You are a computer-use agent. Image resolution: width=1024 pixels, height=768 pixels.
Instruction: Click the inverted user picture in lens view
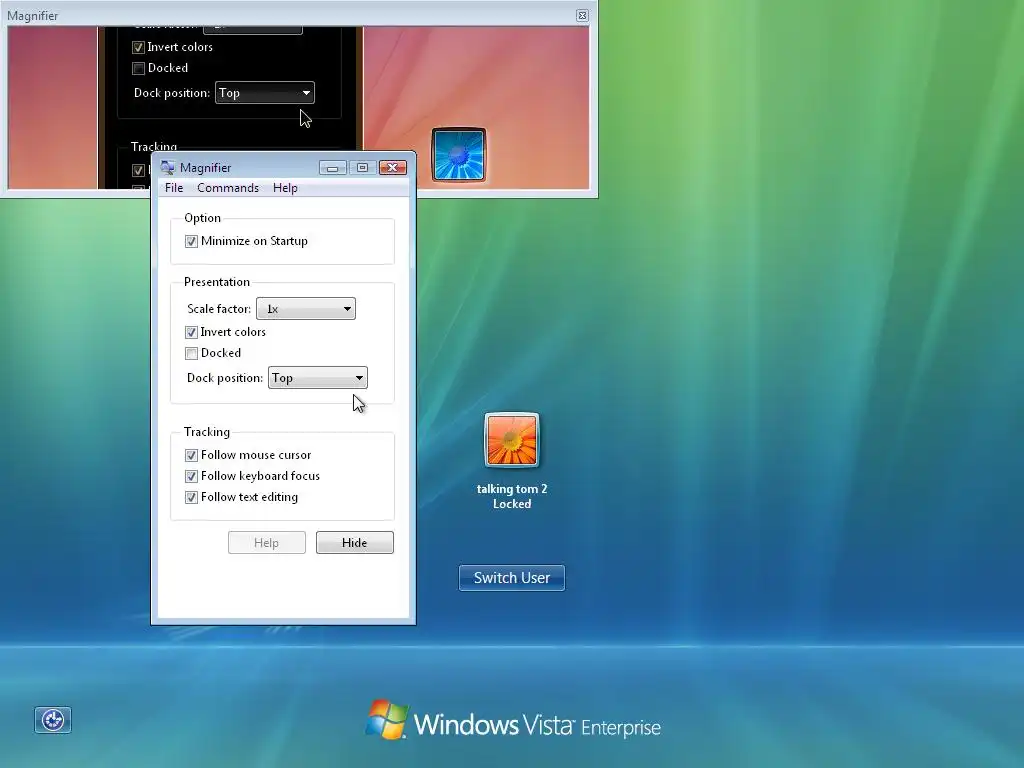pyautogui.click(x=458, y=155)
